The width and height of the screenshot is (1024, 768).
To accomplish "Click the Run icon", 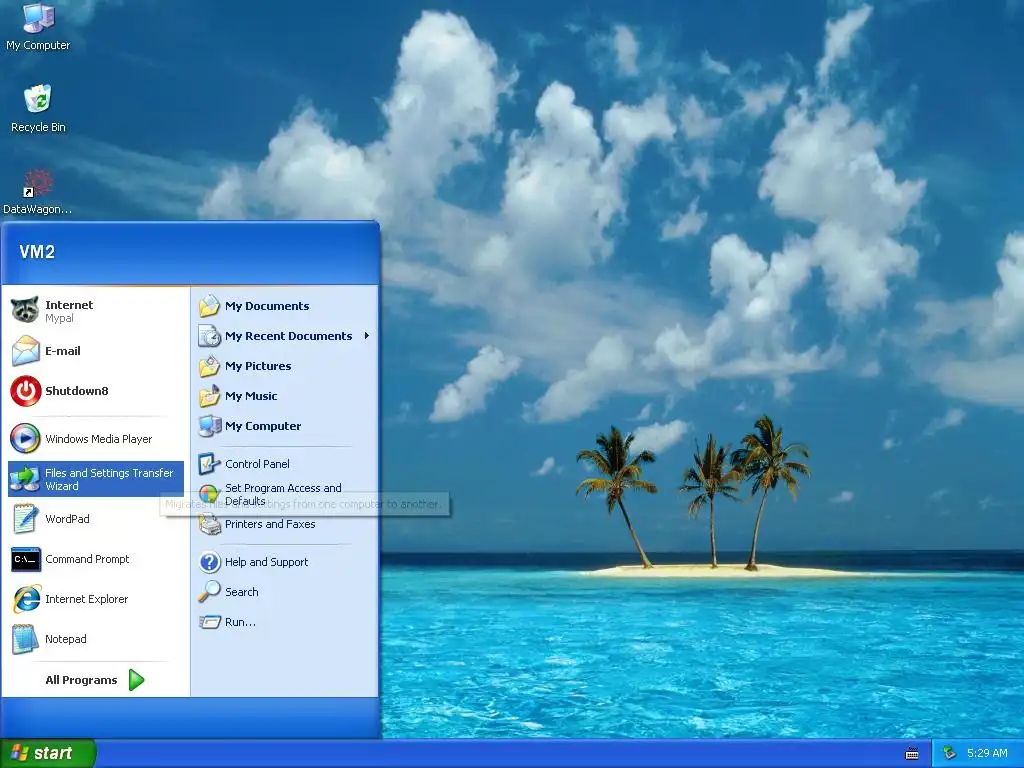I will (x=209, y=622).
